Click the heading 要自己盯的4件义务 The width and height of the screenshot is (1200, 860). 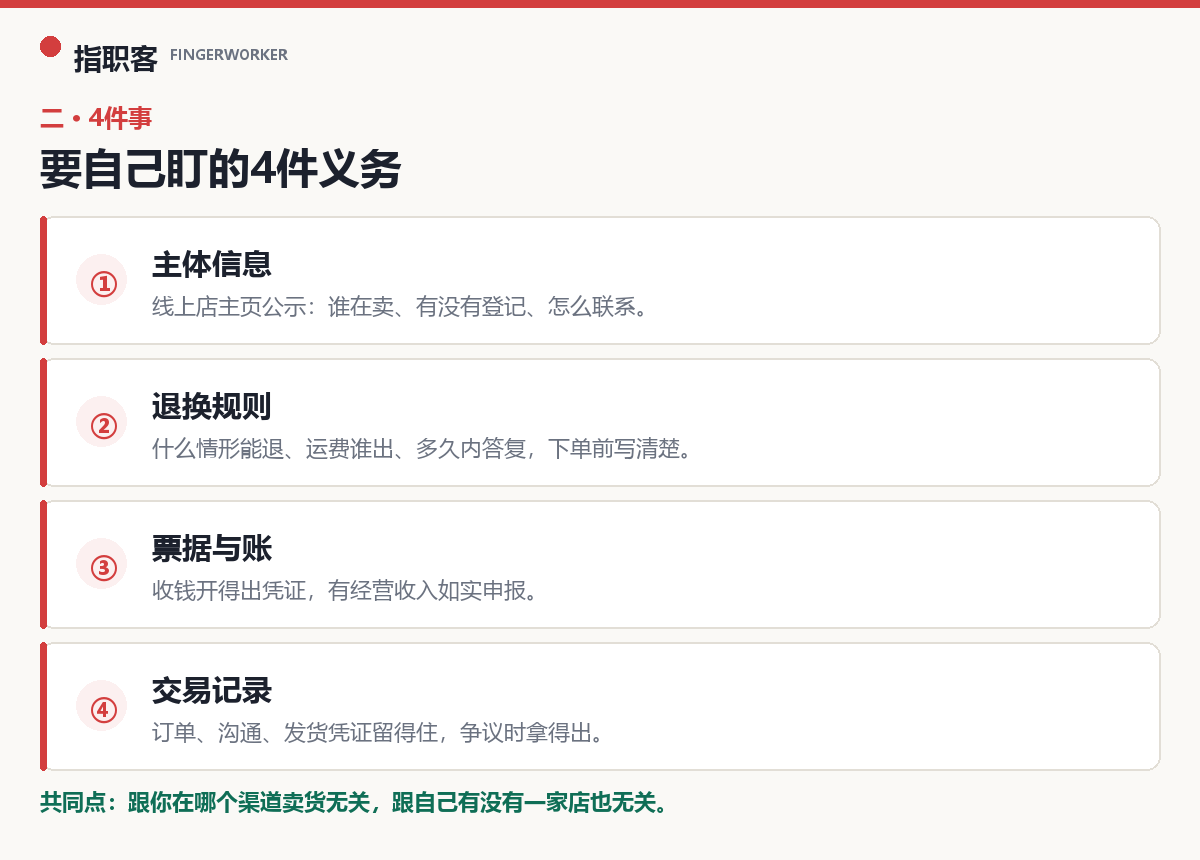pos(220,169)
